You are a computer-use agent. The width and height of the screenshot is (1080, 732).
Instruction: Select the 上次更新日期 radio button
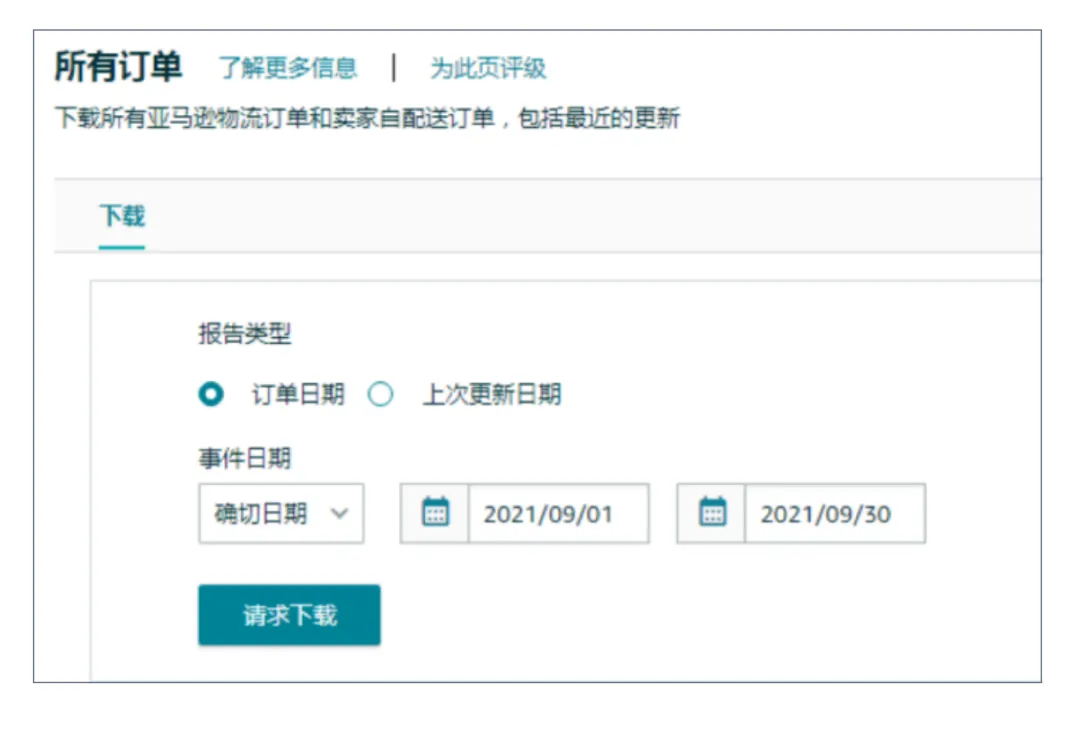380,395
